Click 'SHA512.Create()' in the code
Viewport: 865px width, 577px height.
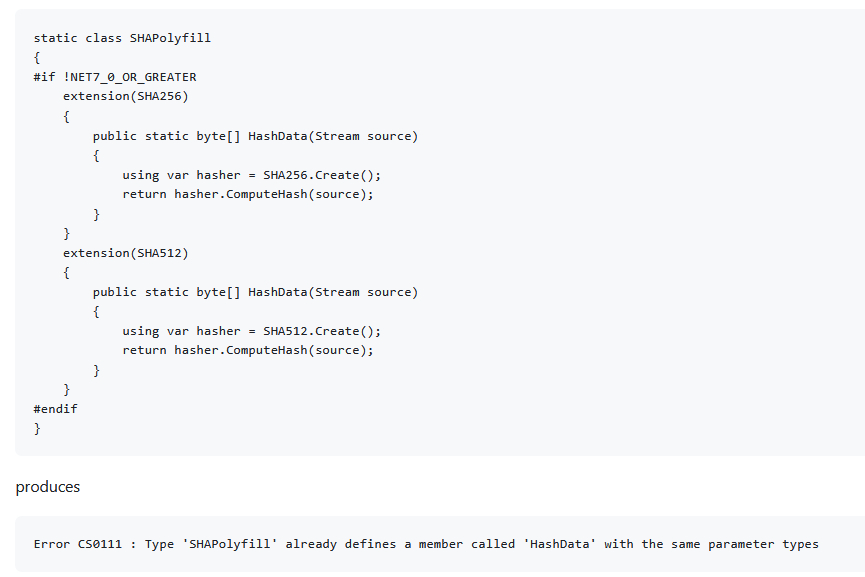pyautogui.click(x=322, y=331)
